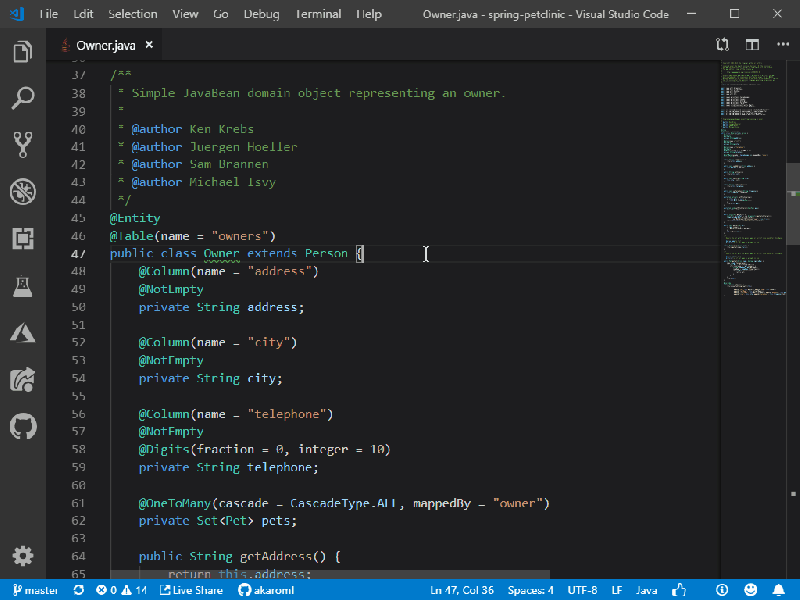Change the Java language mode selector
Screen dimensions: 800x600
[646, 590]
